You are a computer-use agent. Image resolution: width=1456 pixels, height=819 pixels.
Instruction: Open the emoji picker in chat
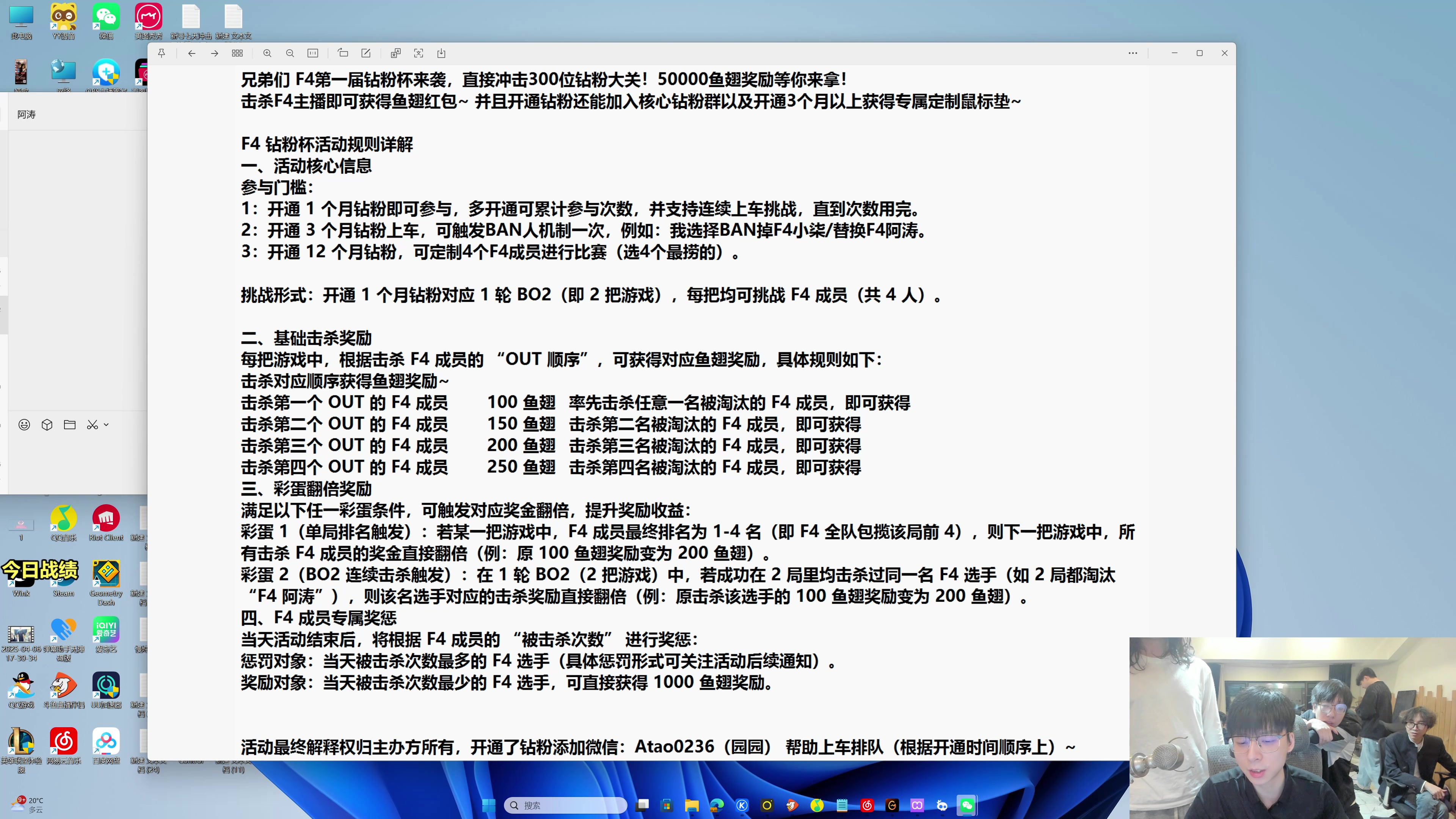click(24, 425)
